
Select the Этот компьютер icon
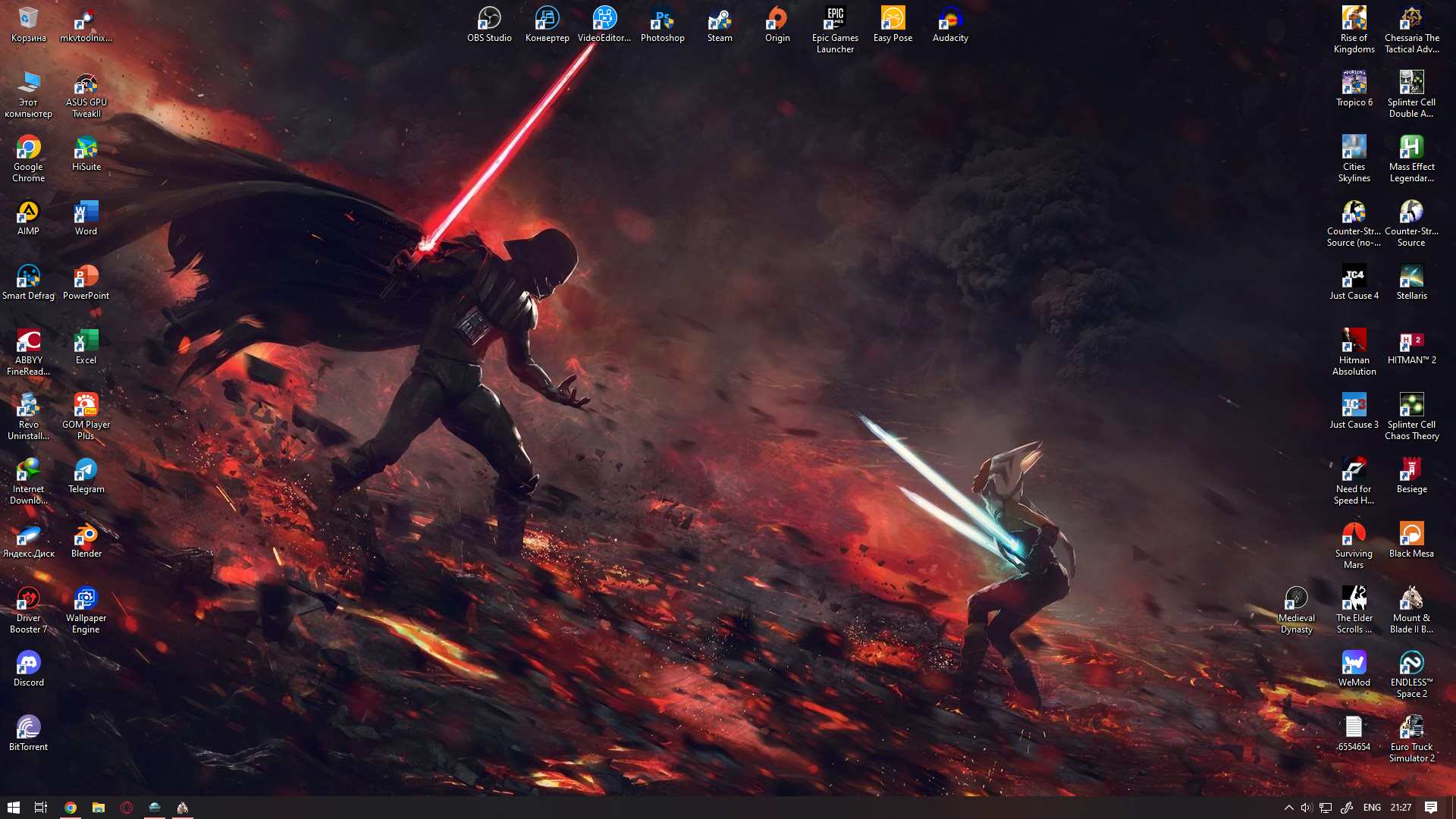[x=28, y=94]
